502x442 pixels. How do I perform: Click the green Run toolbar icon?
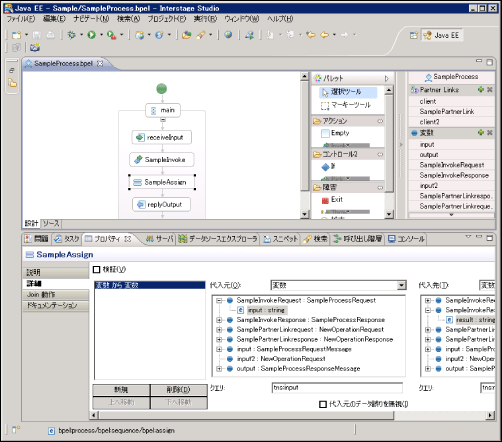coord(92,35)
